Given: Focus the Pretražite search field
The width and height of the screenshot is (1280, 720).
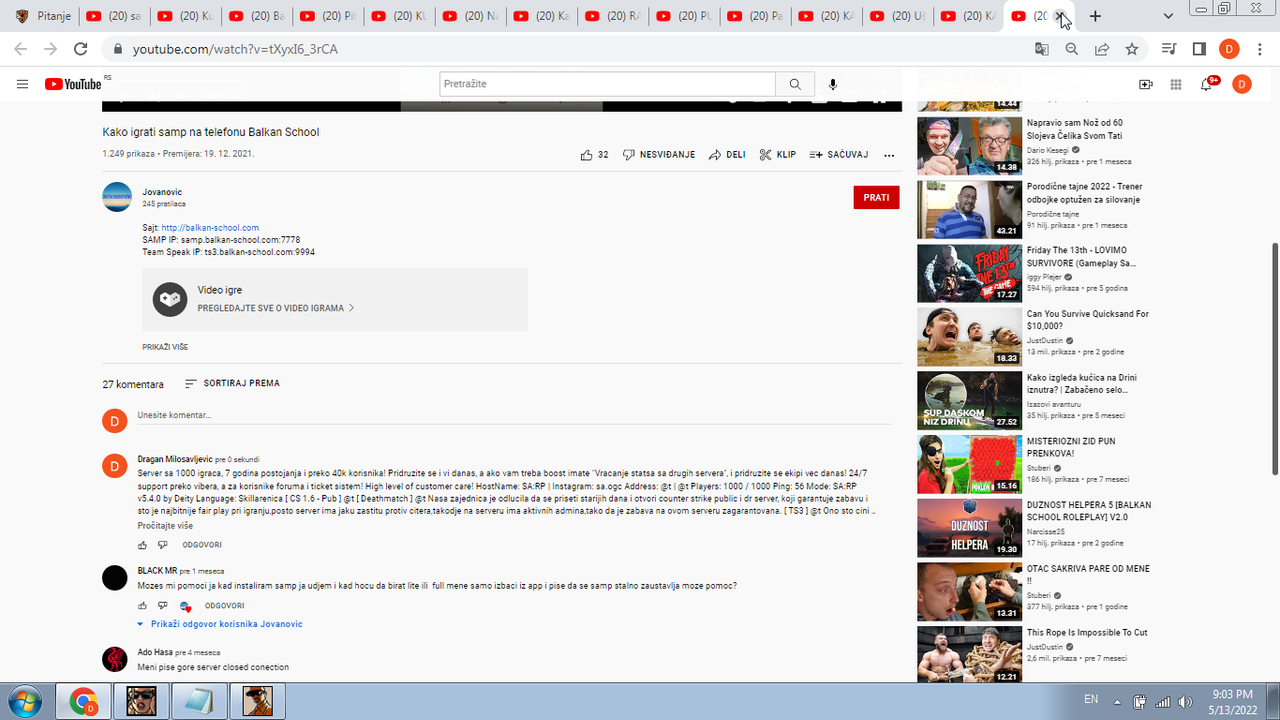Looking at the screenshot, I should 607,84.
